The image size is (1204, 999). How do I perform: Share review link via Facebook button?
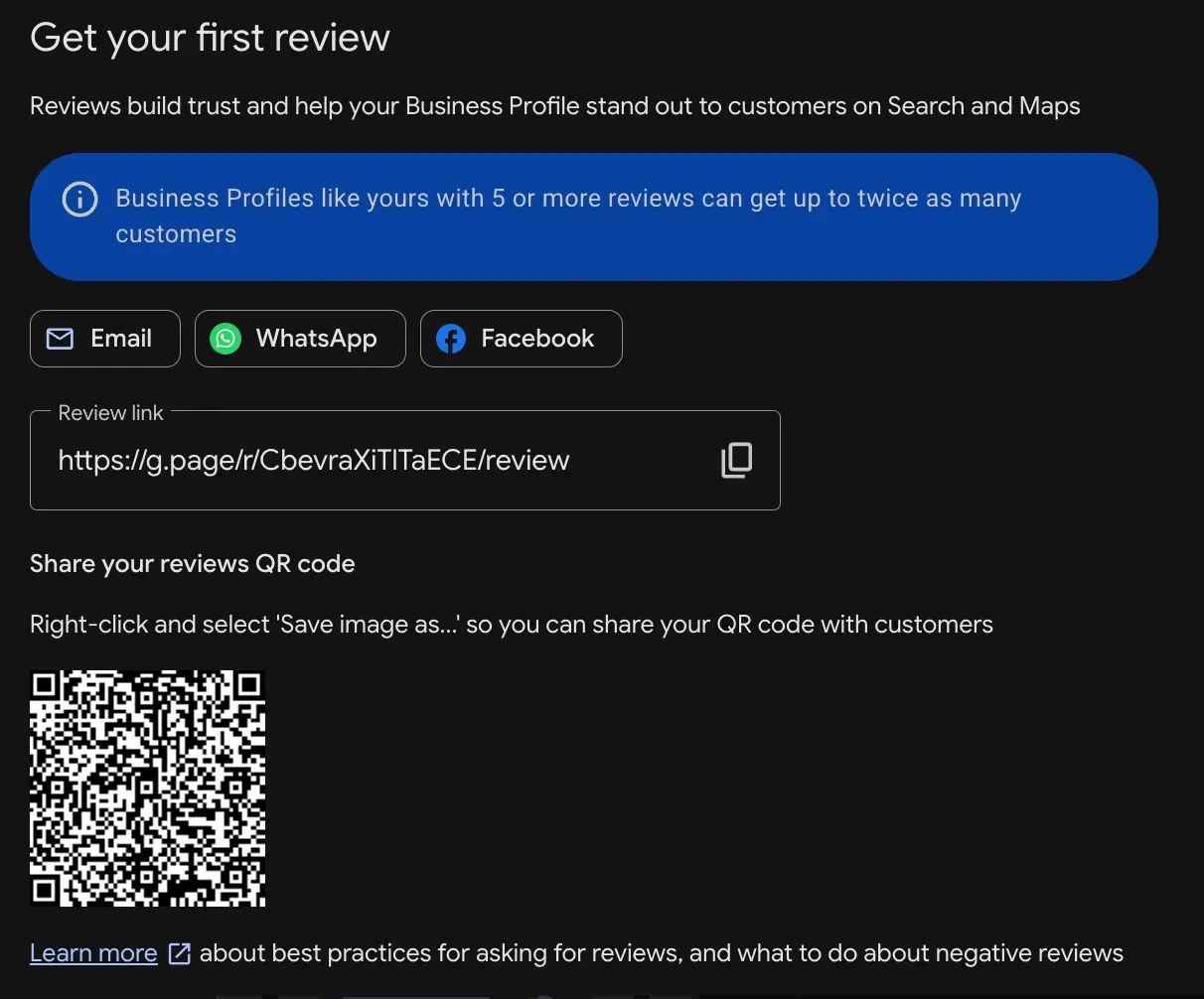click(522, 339)
